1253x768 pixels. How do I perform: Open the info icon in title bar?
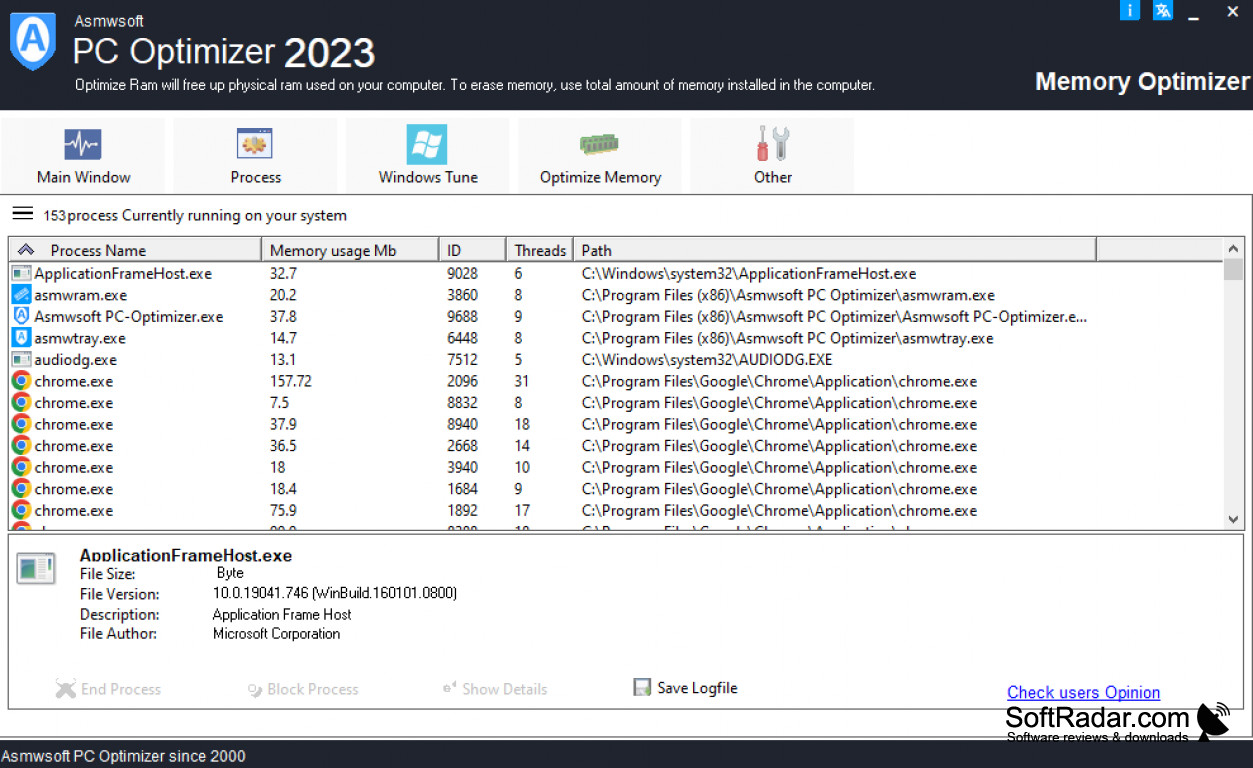click(1130, 11)
